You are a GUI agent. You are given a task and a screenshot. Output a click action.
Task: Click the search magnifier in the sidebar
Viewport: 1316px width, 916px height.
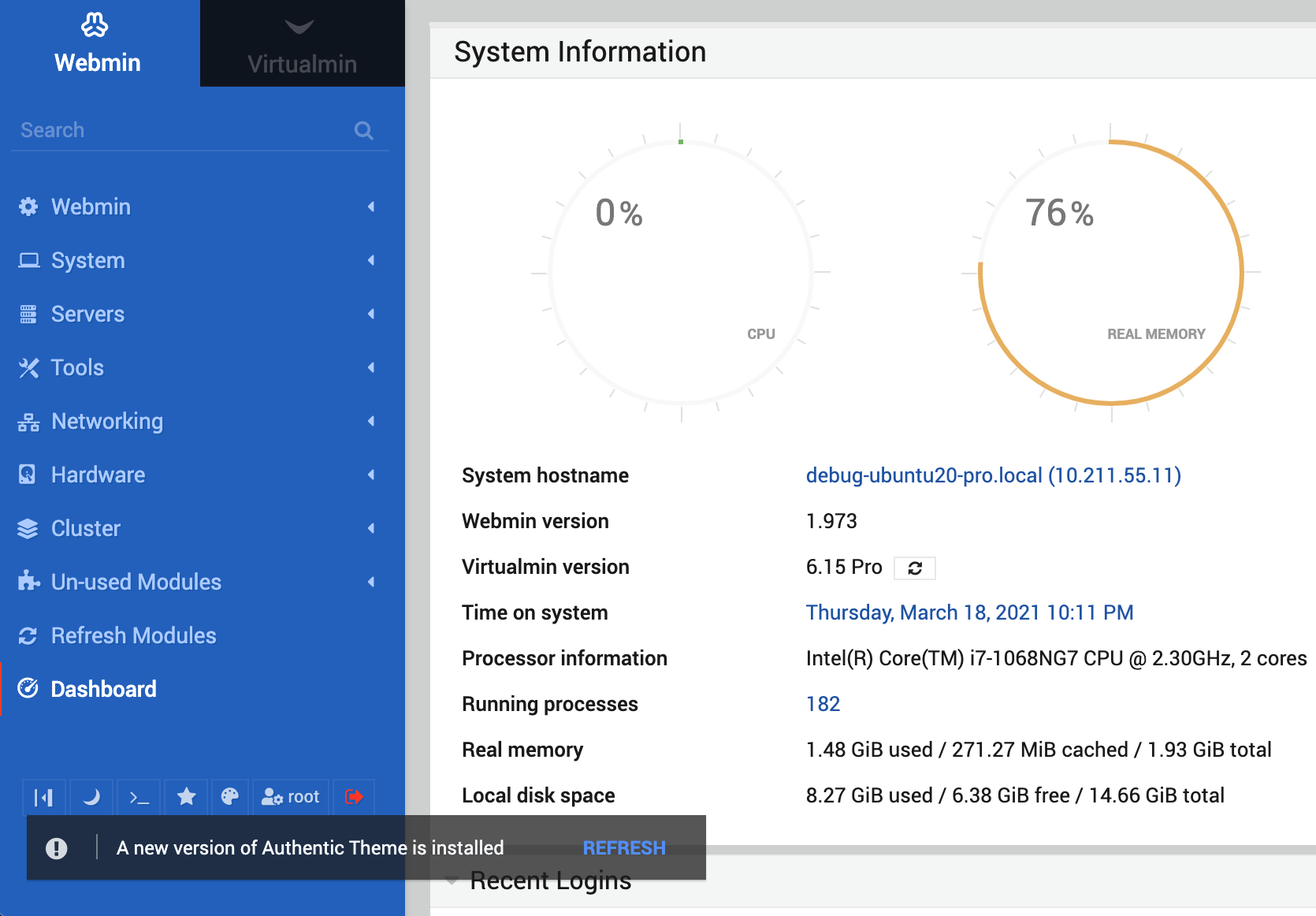point(363,130)
